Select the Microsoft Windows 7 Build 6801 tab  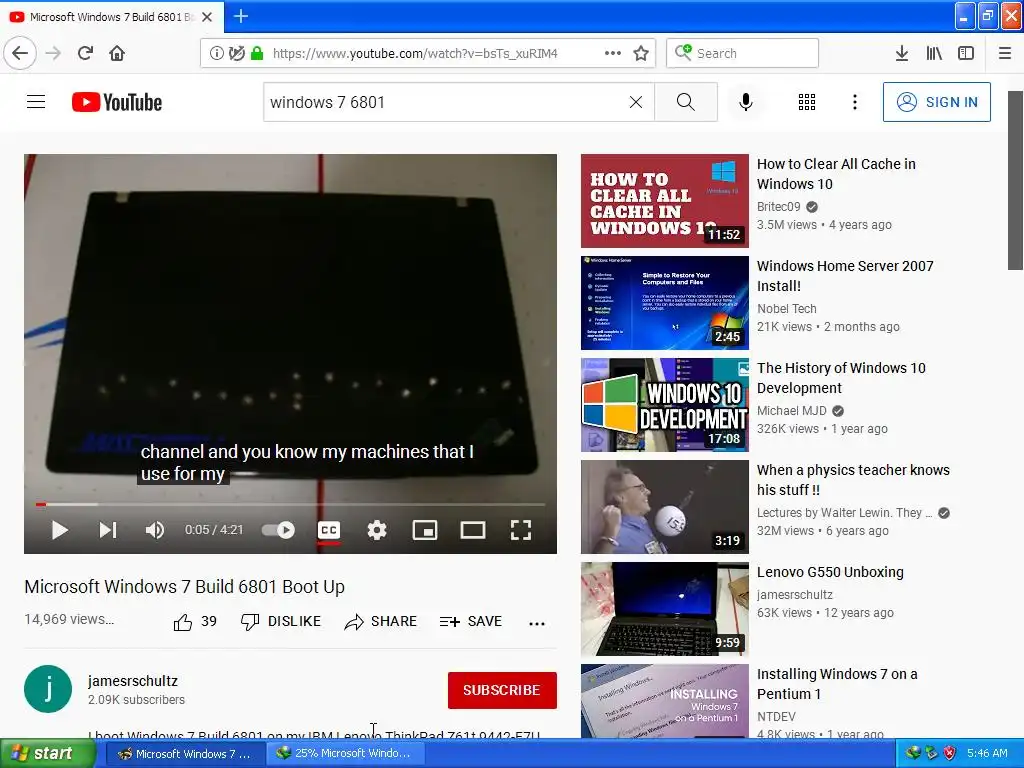[x=111, y=17]
